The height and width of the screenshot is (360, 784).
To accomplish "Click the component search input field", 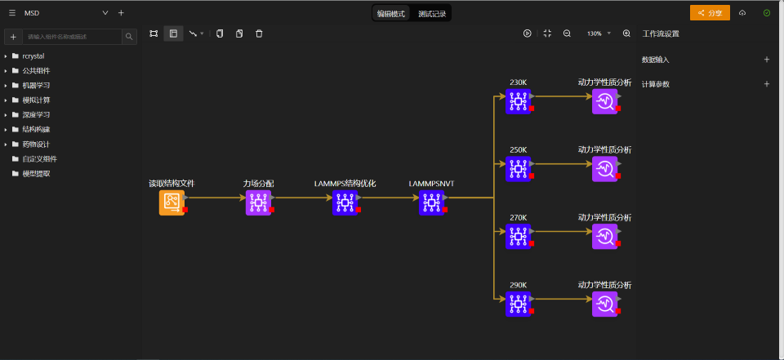I will 72,36.
